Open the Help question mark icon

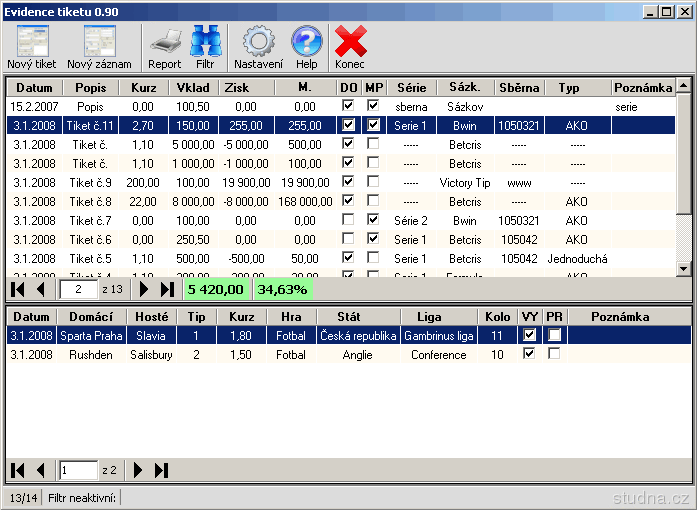point(306,42)
